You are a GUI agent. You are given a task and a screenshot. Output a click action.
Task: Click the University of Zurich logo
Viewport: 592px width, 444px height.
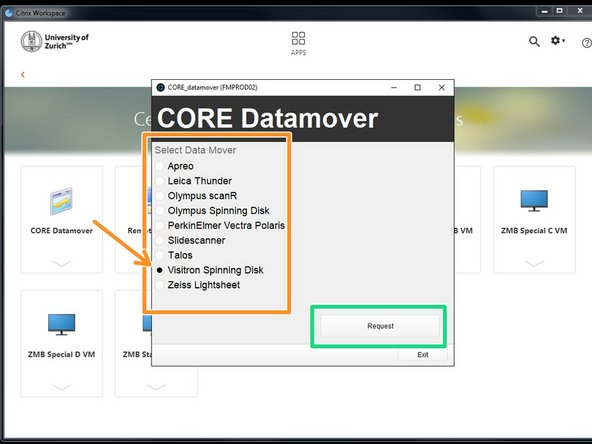tap(55, 41)
